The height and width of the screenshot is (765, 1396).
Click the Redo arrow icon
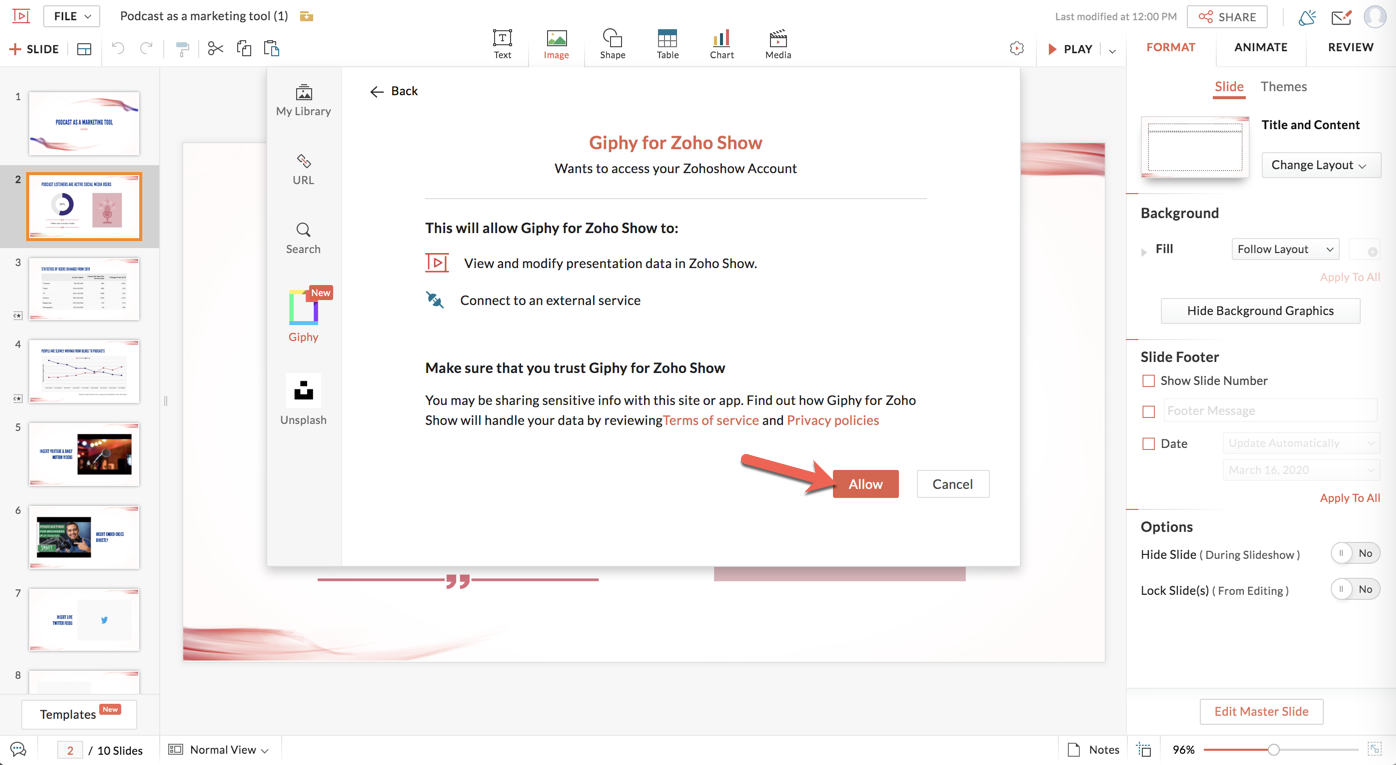pos(146,49)
